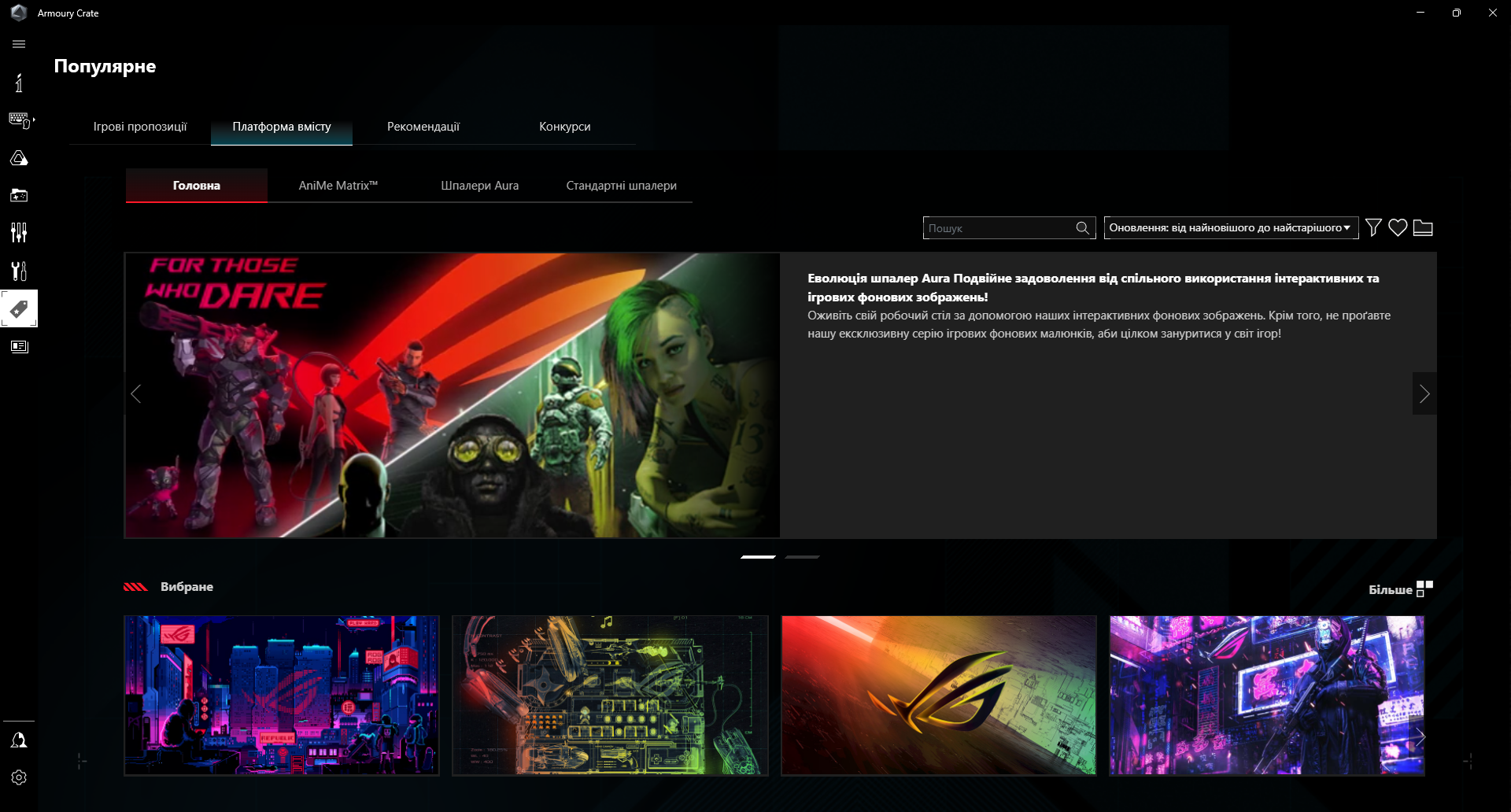The width and height of the screenshot is (1511, 812).
Task: Click the Більше link
Action: click(x=1391, y=589)
